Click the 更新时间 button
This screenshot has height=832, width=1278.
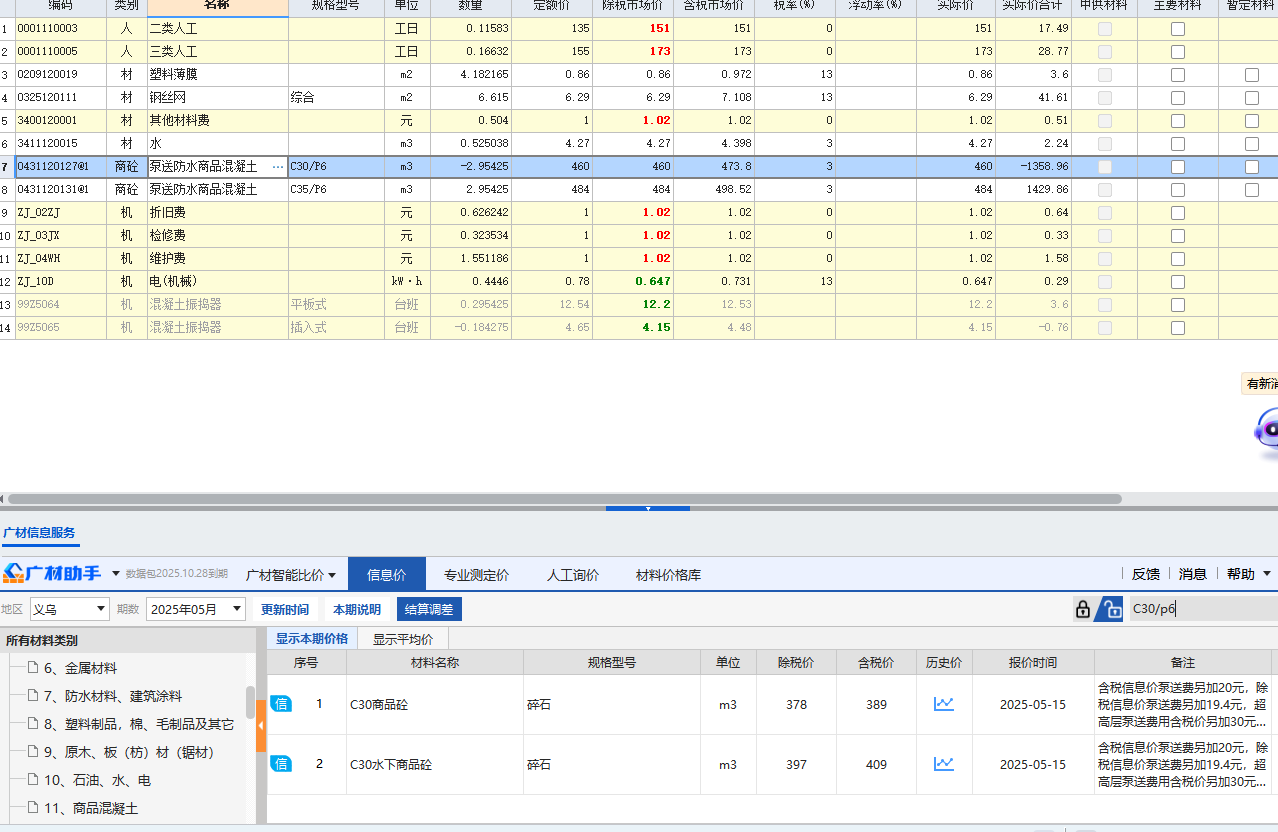pyautogui.click(x=285, y=609)
